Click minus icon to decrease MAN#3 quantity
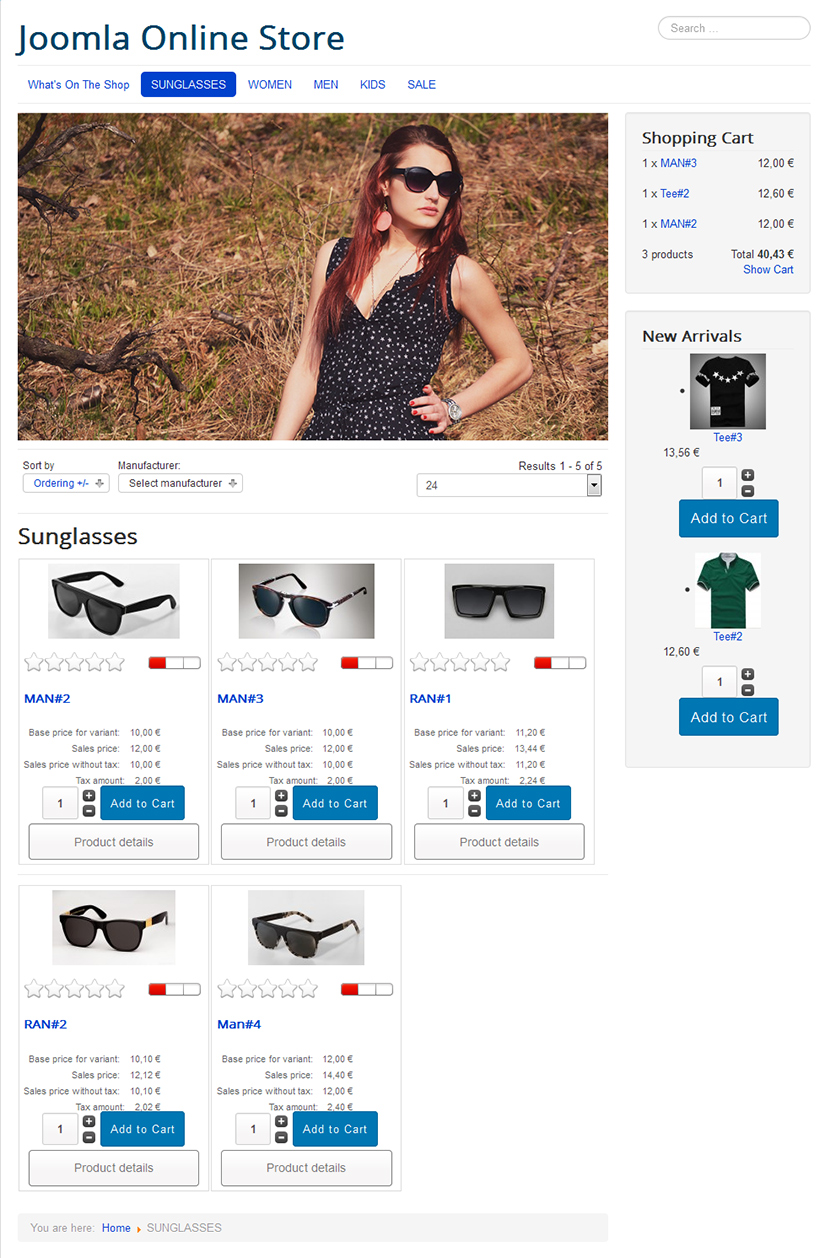 pos(281,811)
